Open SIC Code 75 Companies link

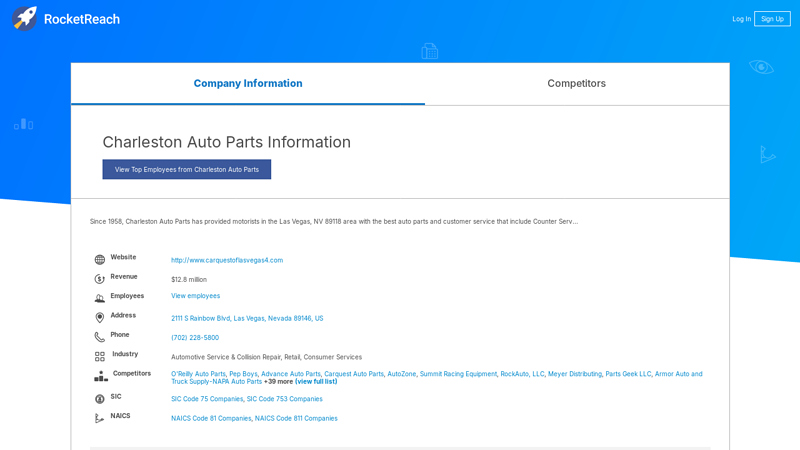(x=207, y=399)
